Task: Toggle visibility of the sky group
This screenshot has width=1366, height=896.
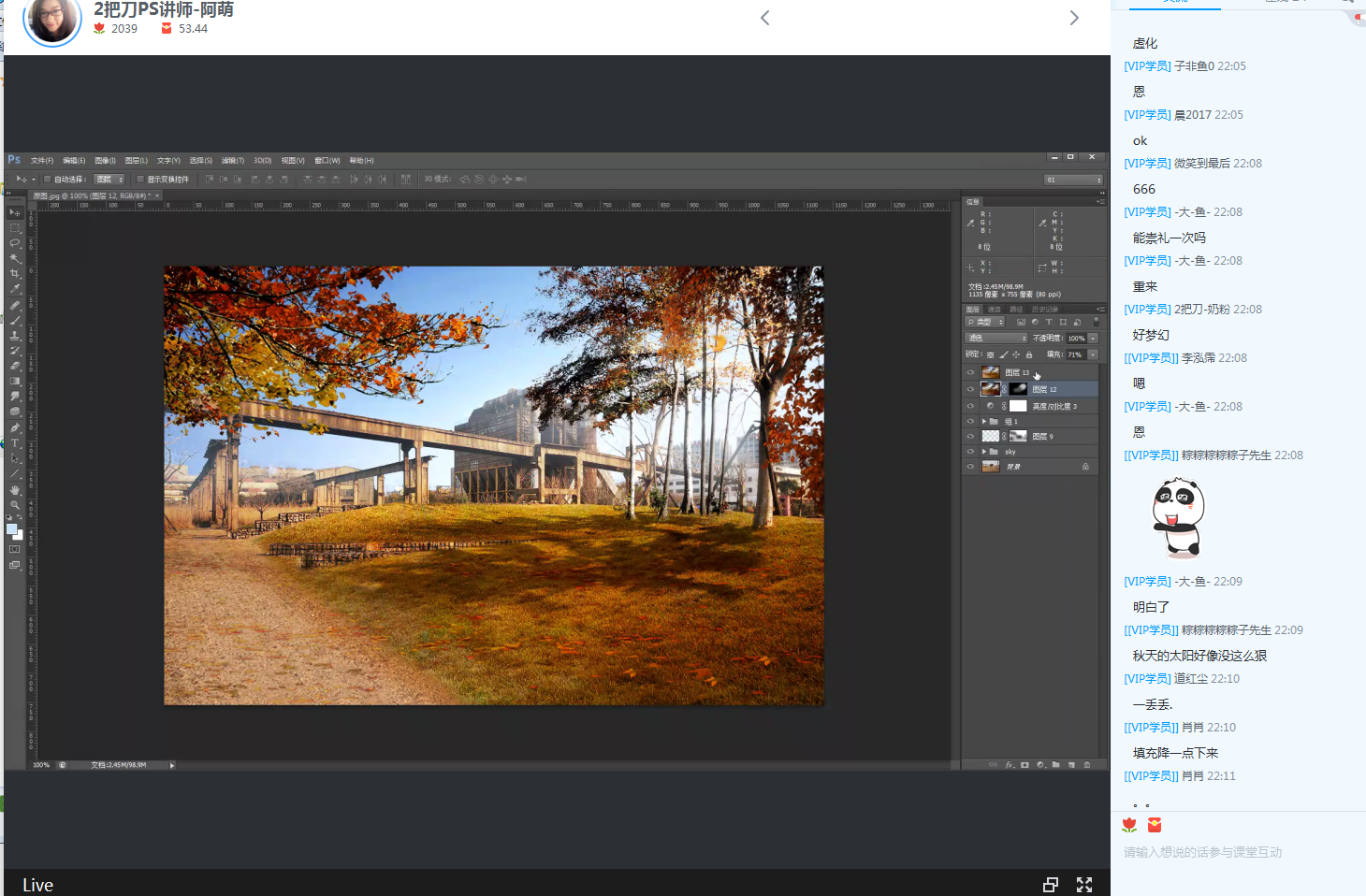Action: (970, 452)
